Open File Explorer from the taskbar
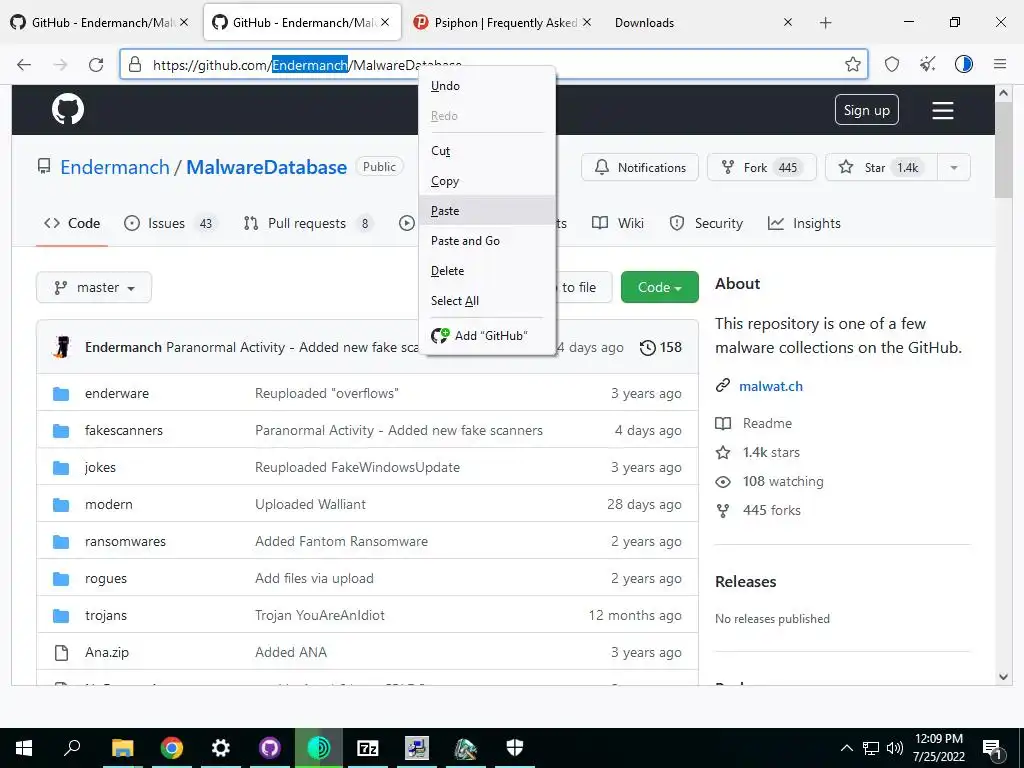1024x768 pixels. [x=122, y=748]
